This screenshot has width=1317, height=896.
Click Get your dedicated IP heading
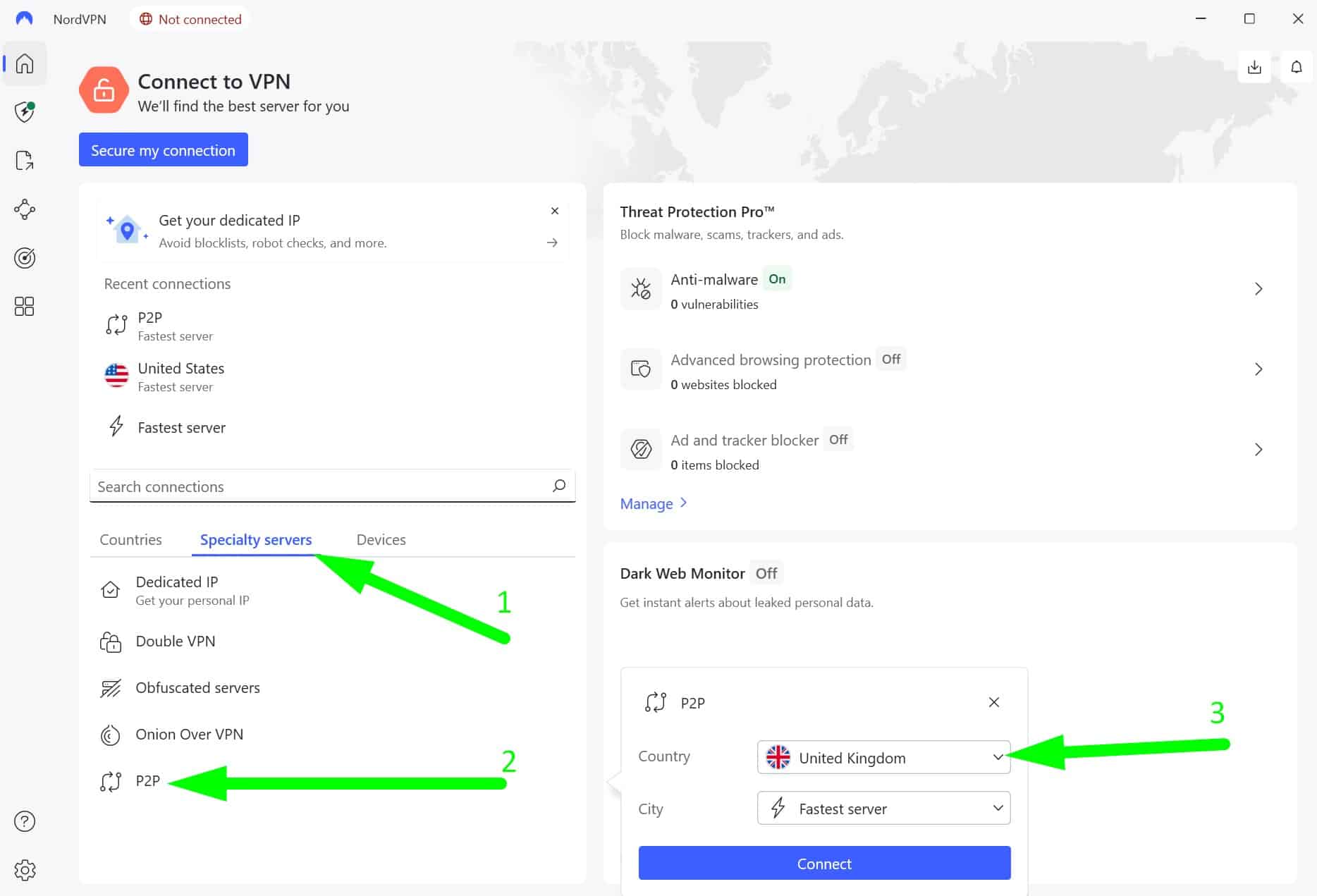229,220
